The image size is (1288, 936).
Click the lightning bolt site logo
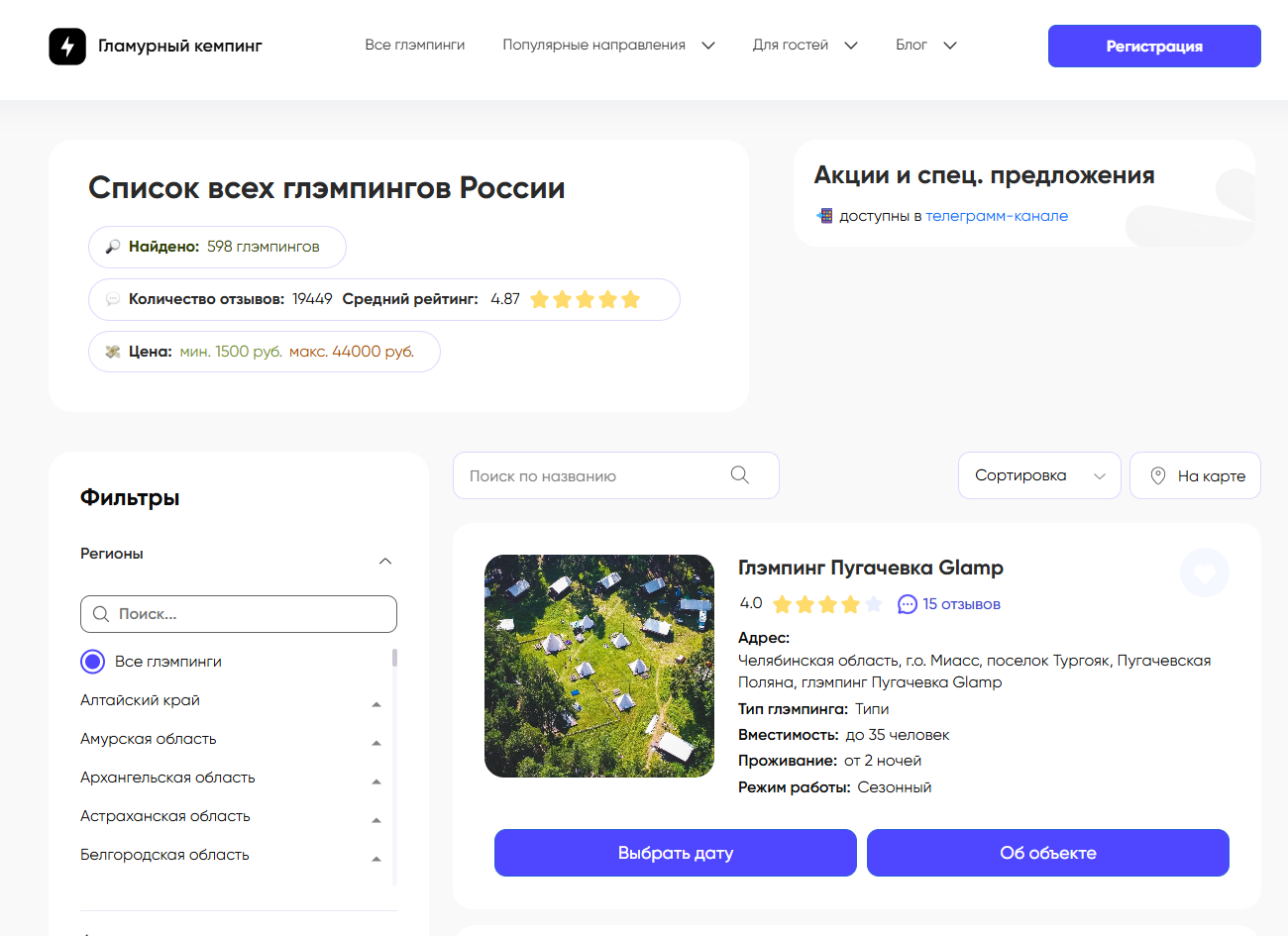coord(67,46)
